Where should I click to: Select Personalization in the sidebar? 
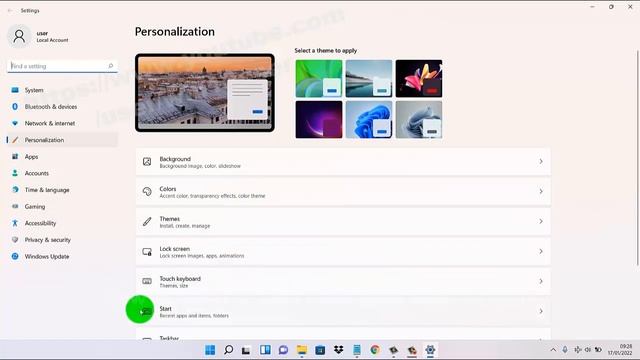(x=62, y=140)
